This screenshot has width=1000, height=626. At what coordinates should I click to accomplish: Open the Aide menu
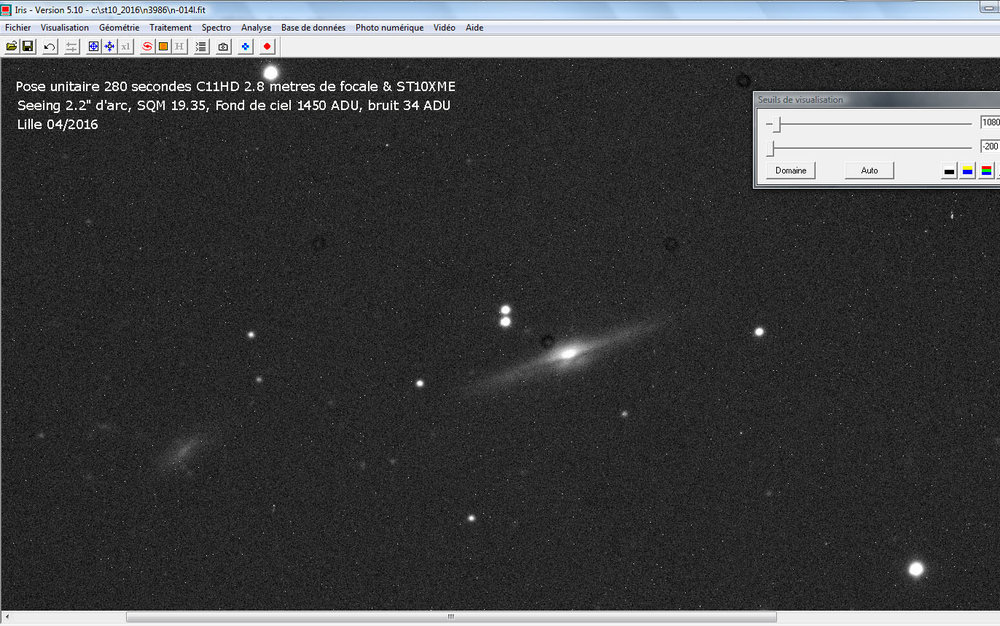474,27
